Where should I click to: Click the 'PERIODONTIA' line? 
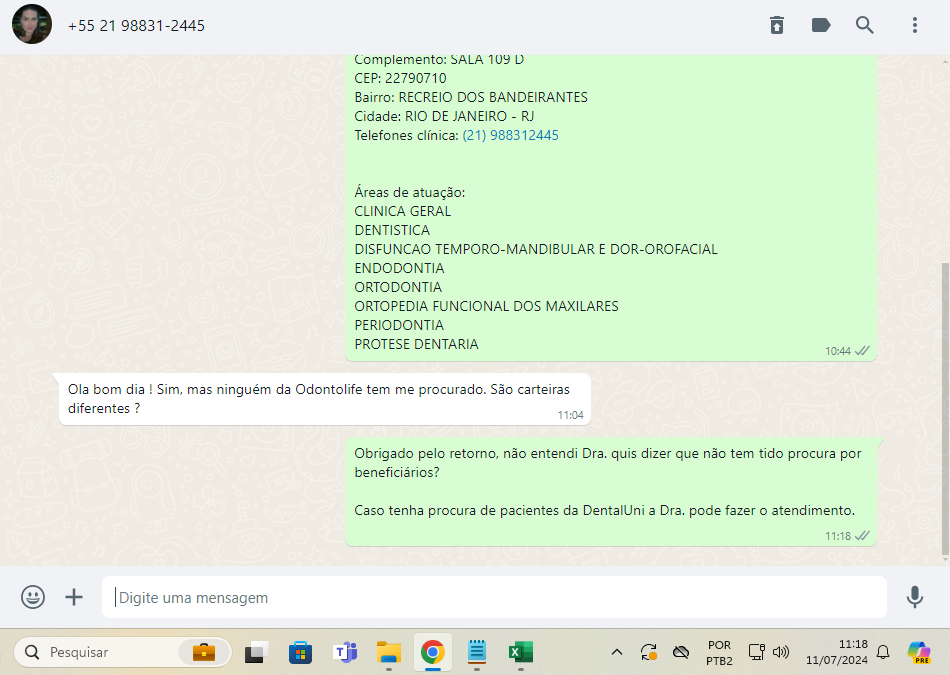click(x=399, y=325)
